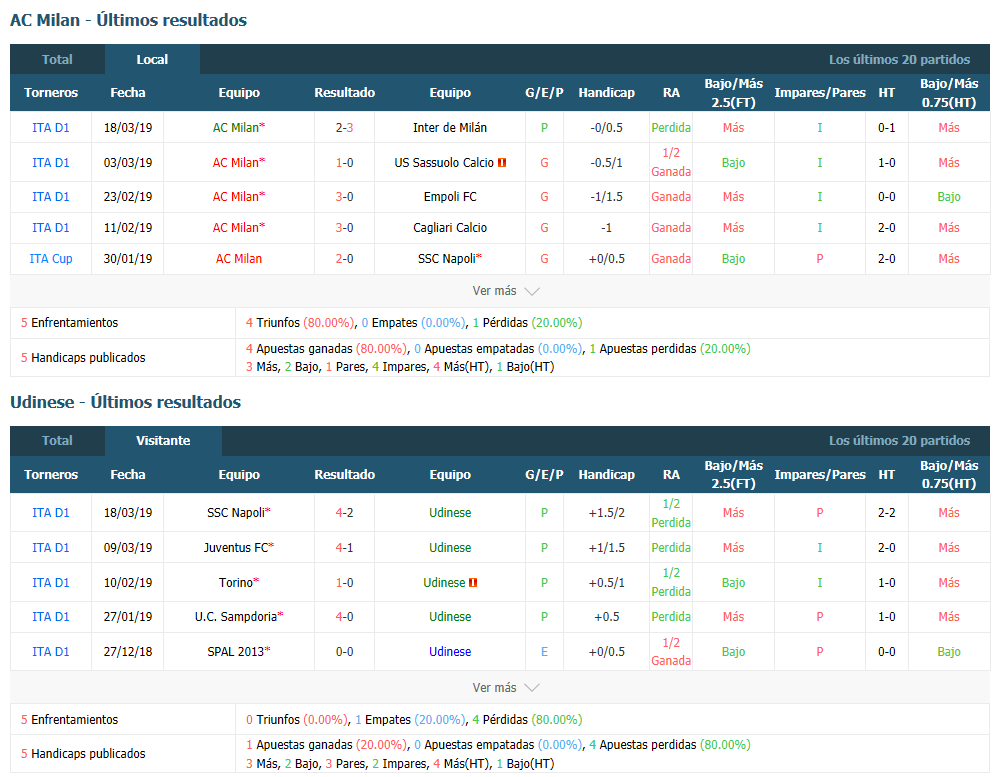Select the Visitante tab for Udinese
This screenshot has height=777, width=995.
coord(163,441)
